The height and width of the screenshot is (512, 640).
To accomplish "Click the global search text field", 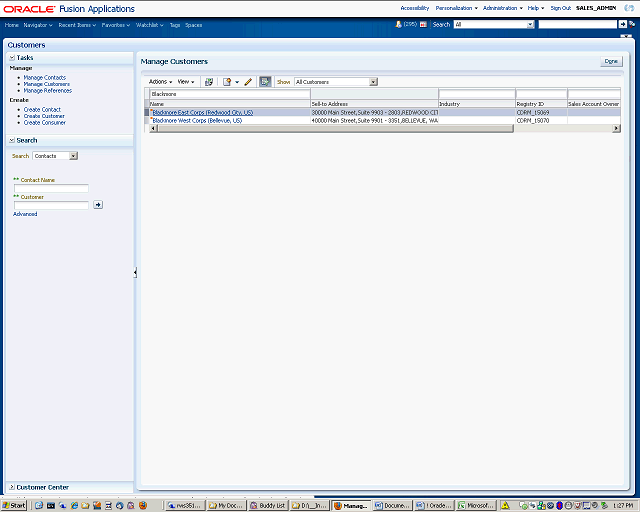I will (578, 24).
